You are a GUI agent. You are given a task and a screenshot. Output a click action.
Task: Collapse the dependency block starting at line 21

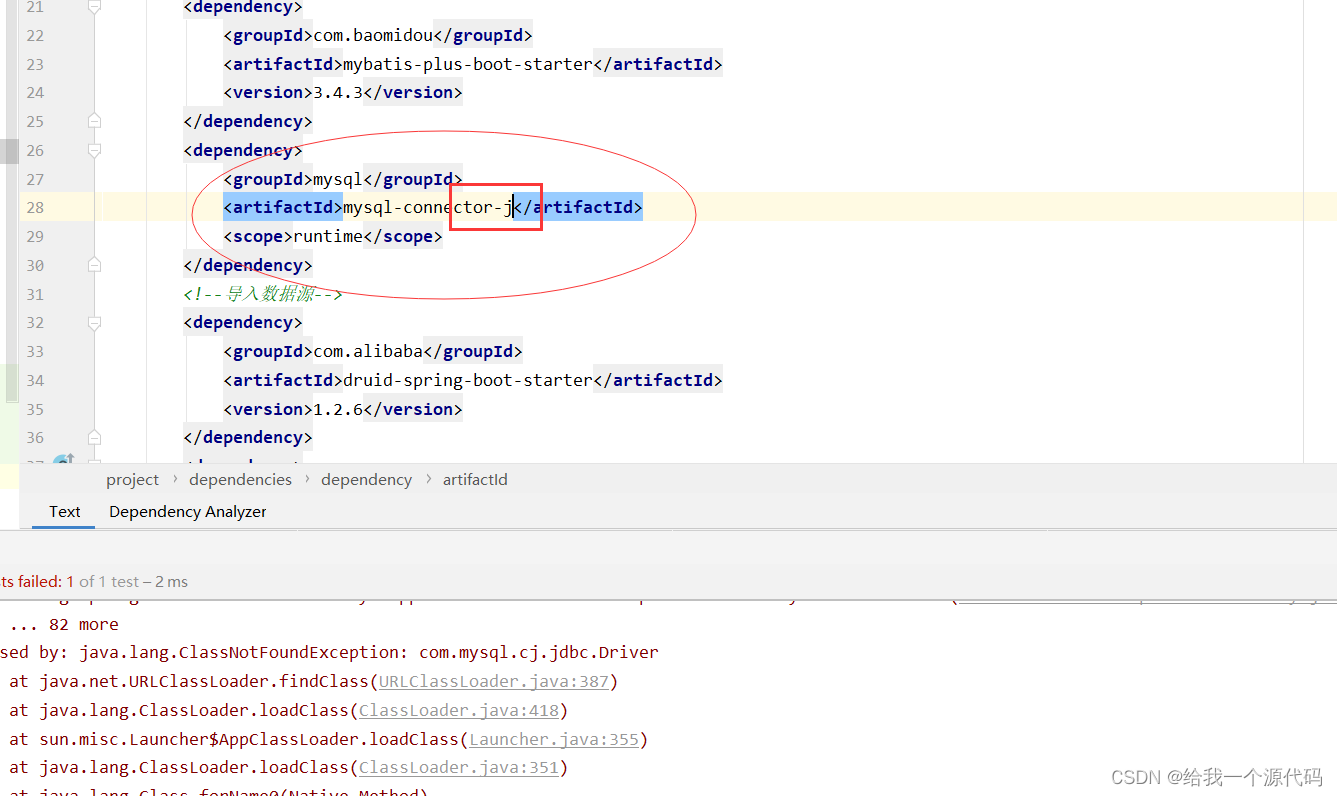pos(94,7)
